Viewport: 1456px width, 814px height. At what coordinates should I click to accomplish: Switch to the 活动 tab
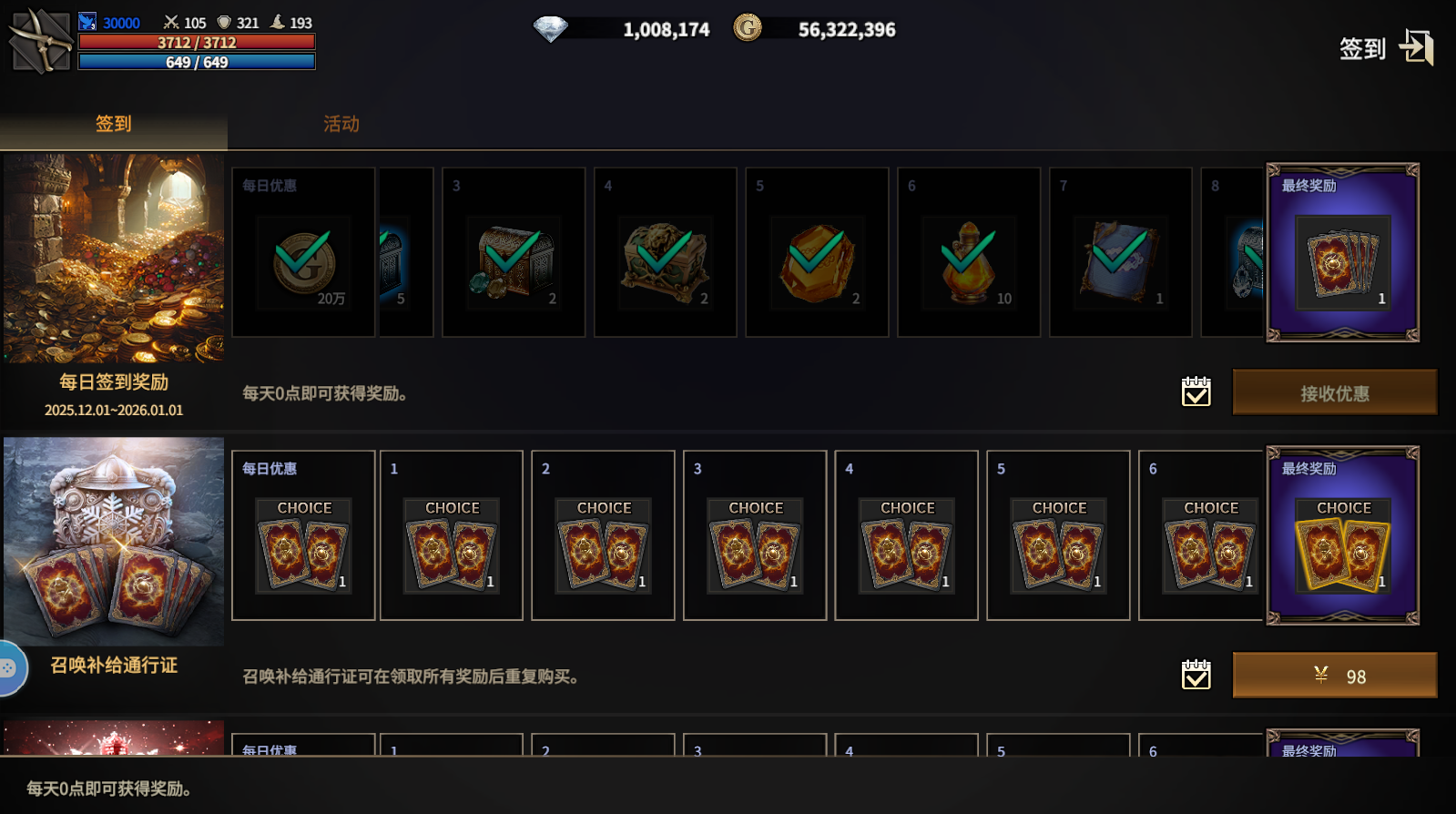click(x=341, y=124)
